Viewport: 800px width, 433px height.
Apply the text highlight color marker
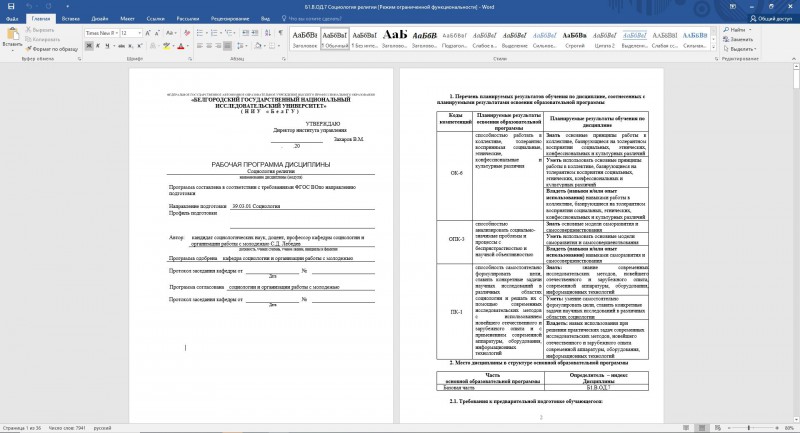pos(166,46)
